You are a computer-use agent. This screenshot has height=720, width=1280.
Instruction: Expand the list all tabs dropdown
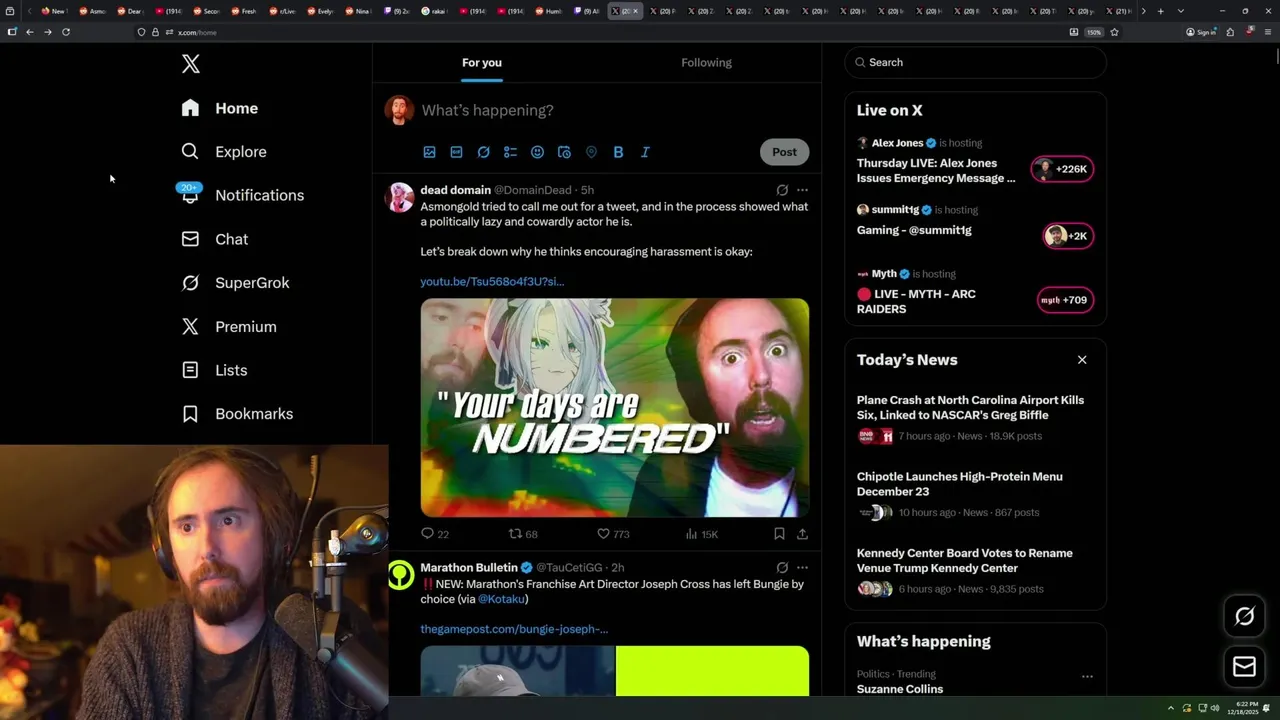tap(1181, 11)
